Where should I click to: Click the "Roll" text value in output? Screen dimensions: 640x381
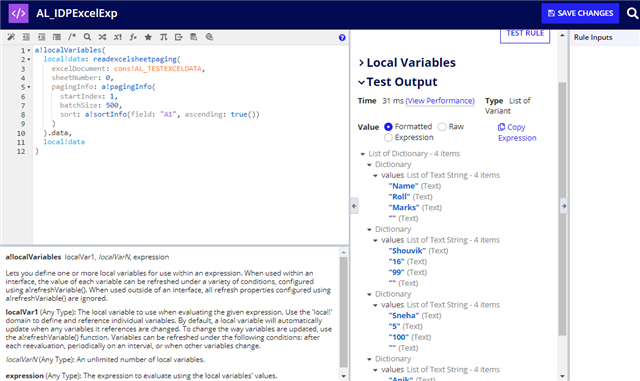tap(399, 197)
